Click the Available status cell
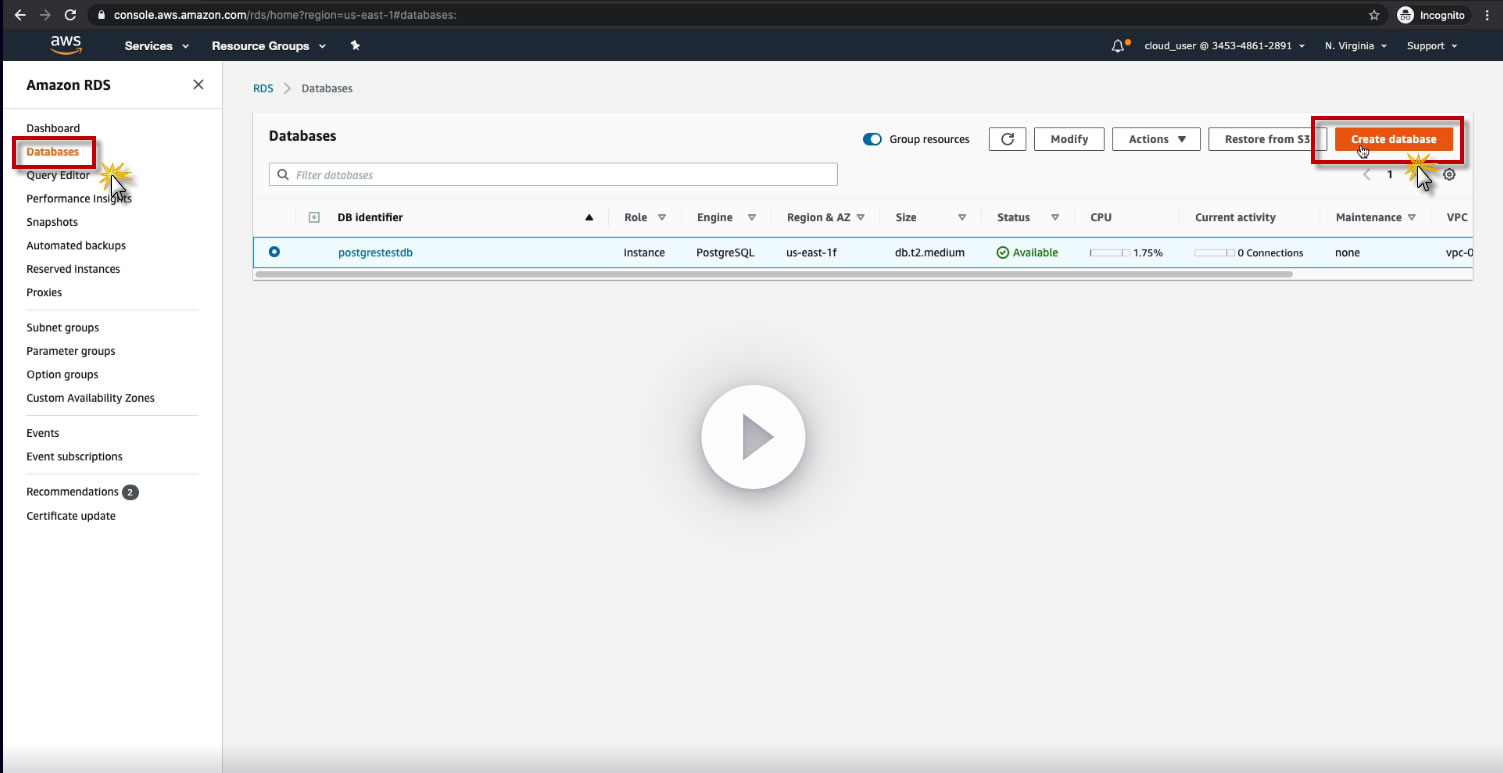This screenshot has height=773, width=1503. [x=1027, y=253]
